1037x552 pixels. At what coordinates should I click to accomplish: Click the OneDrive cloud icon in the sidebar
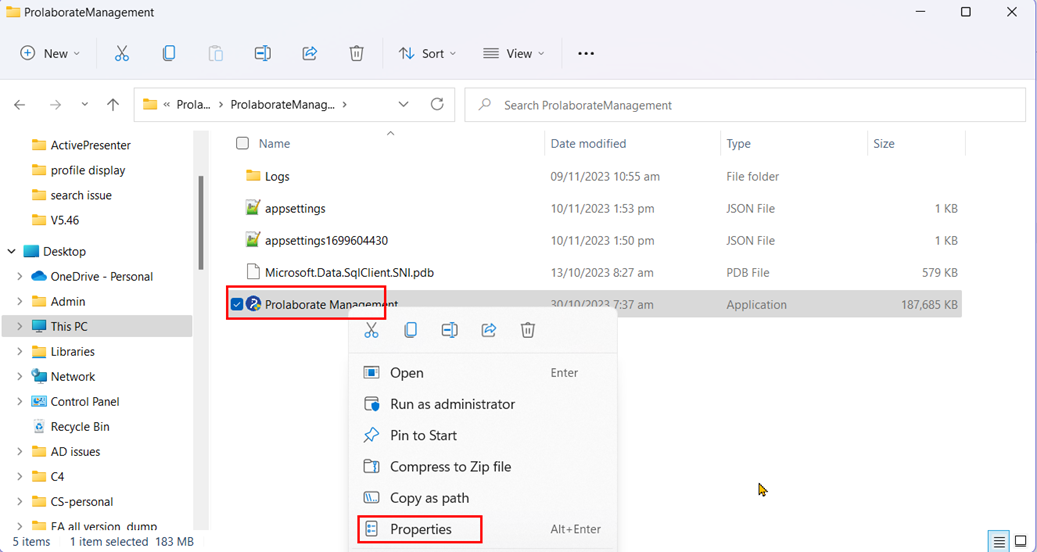click(x=39, y=276)
